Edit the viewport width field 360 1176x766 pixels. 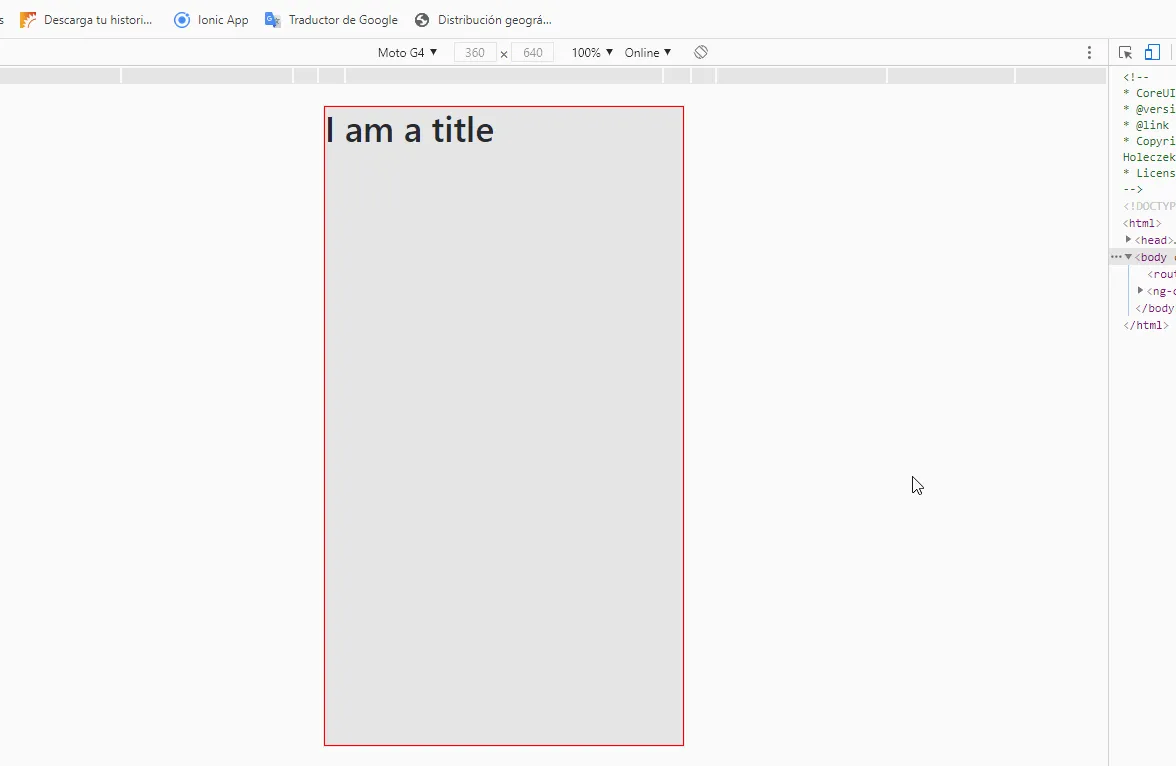tap(475, 53)
